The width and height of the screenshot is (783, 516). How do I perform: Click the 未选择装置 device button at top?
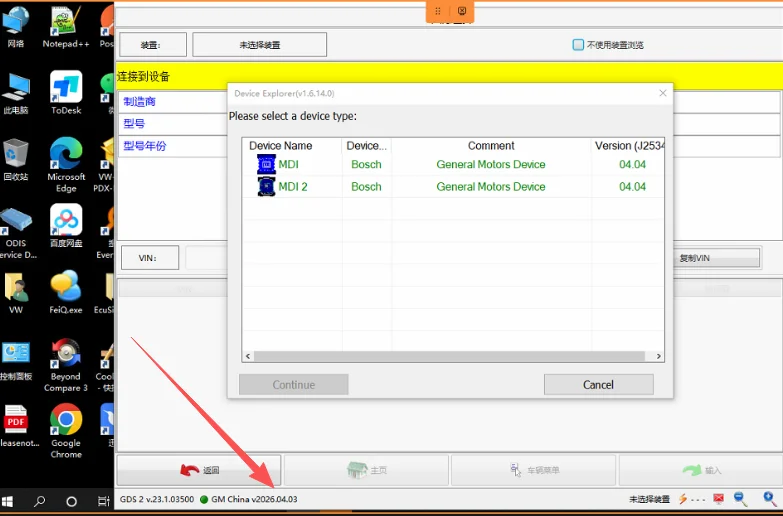coord(260,44)
